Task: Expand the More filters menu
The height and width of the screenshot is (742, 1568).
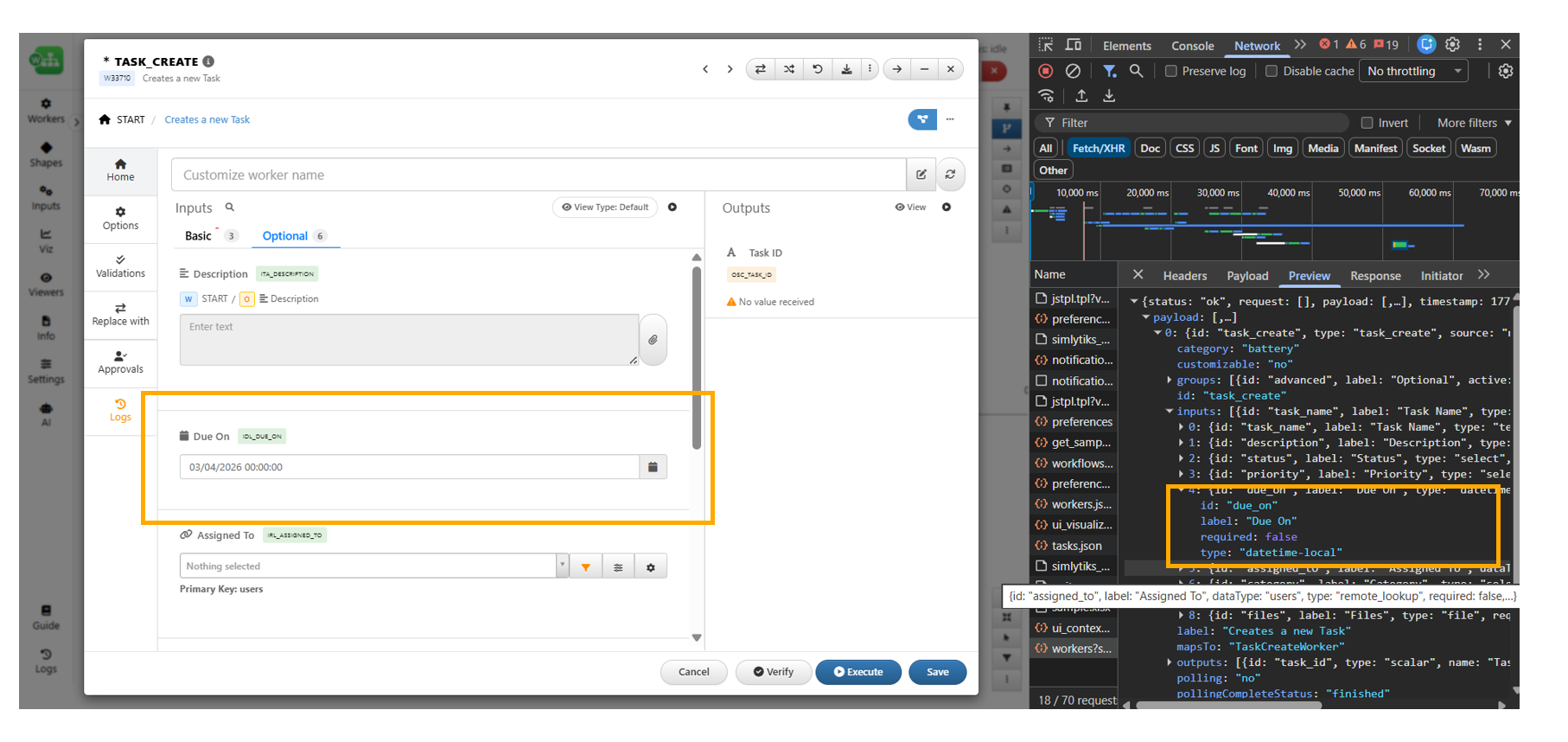Action: click(x=1474, y=123)
